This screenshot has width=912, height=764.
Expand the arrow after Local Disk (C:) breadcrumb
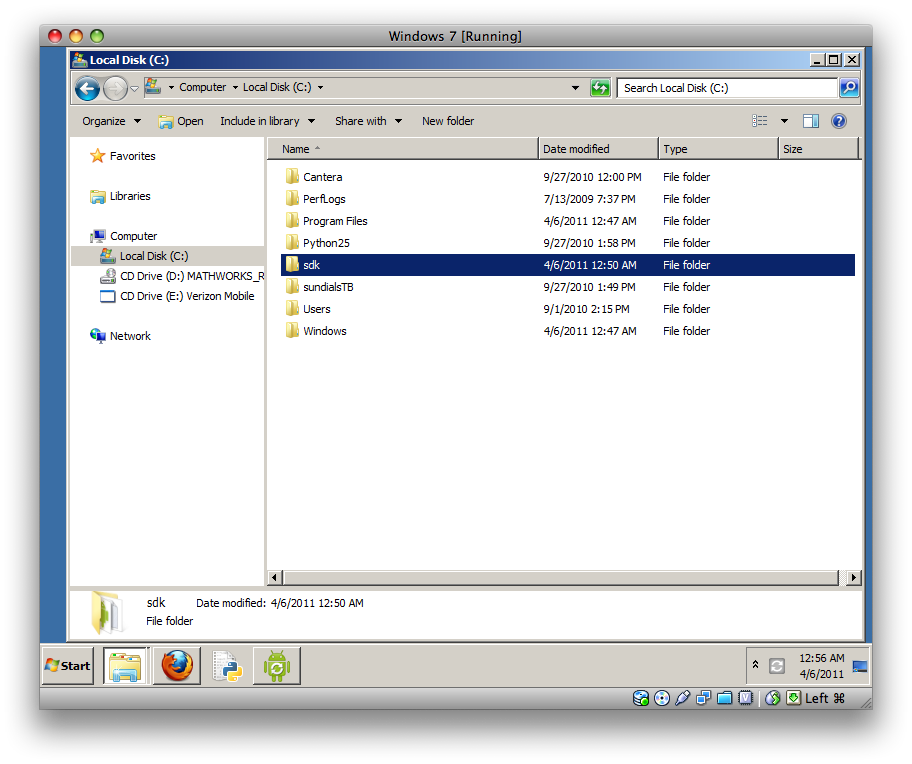(x=320, y=87)
